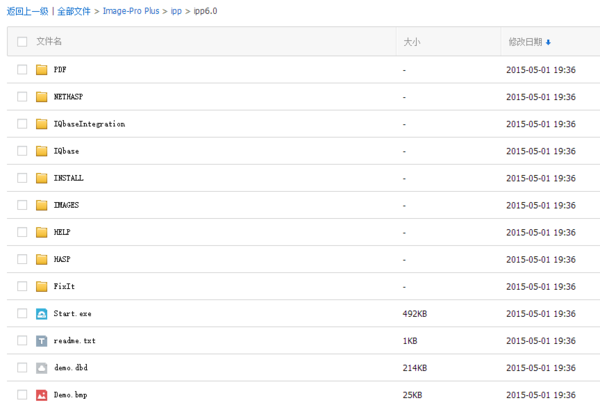Image resolution: width=600 pixels, height=405 pixels.
Task: Select the checkbox beside FixIt folder
Action: click(x=22, y=286)
